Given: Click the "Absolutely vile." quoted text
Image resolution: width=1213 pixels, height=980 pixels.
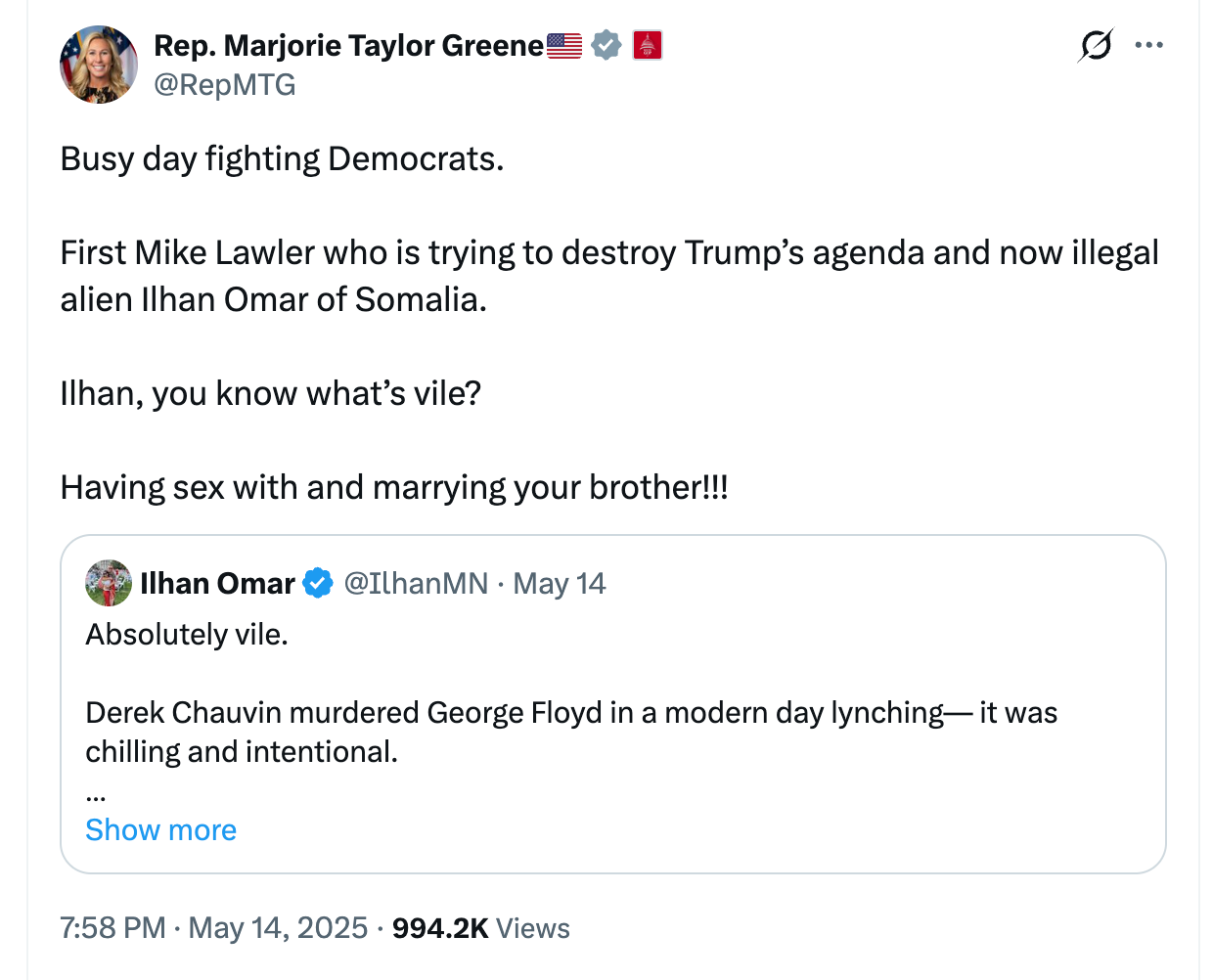Looking at the screenshot, I should 187,635.
